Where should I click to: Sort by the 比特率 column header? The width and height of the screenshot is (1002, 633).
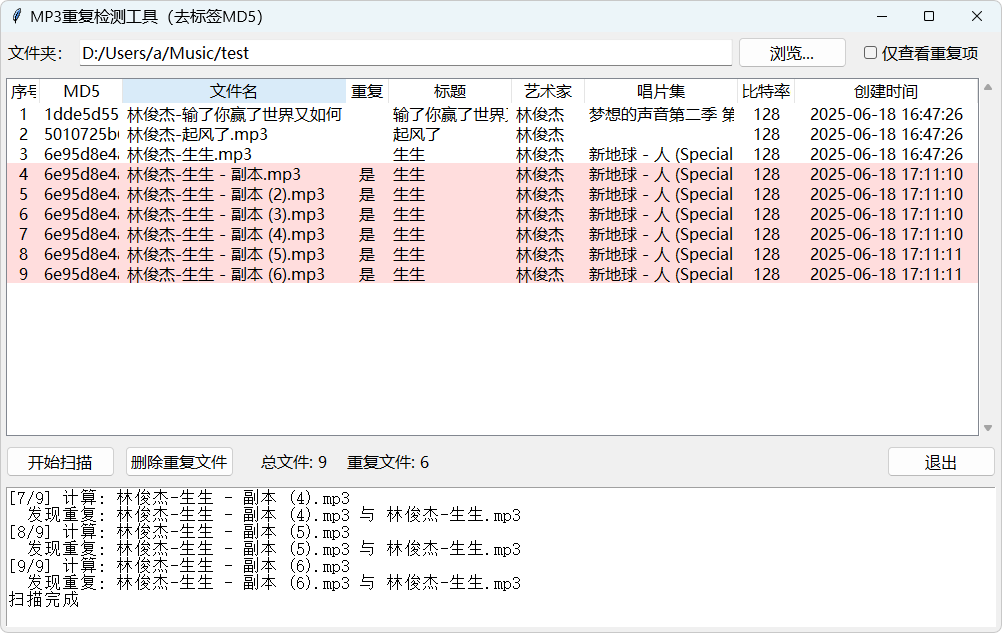pyautogui.click(x=766, y=91)
